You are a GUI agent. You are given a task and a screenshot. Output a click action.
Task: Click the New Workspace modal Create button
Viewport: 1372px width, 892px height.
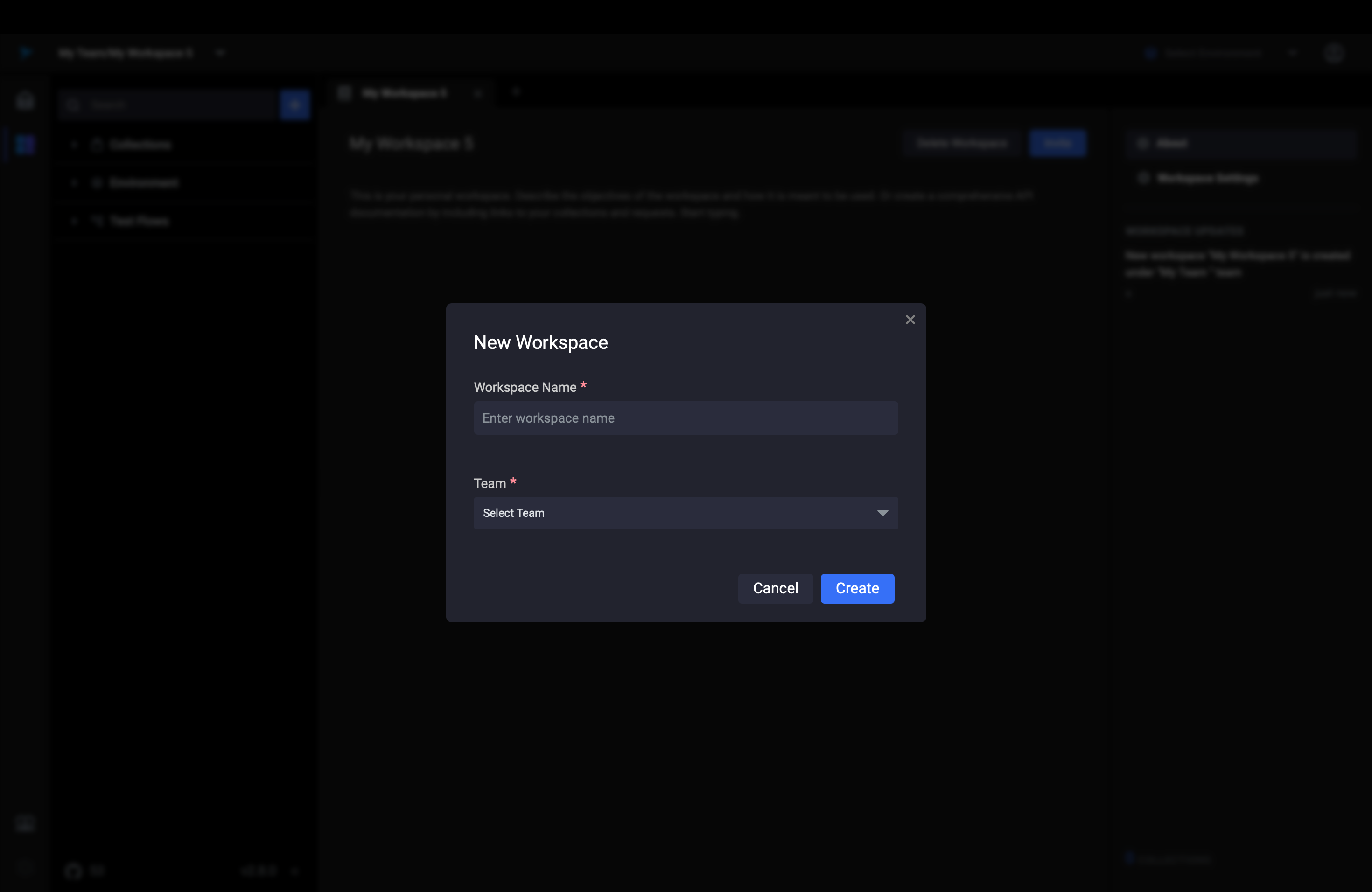pos(857,588)
